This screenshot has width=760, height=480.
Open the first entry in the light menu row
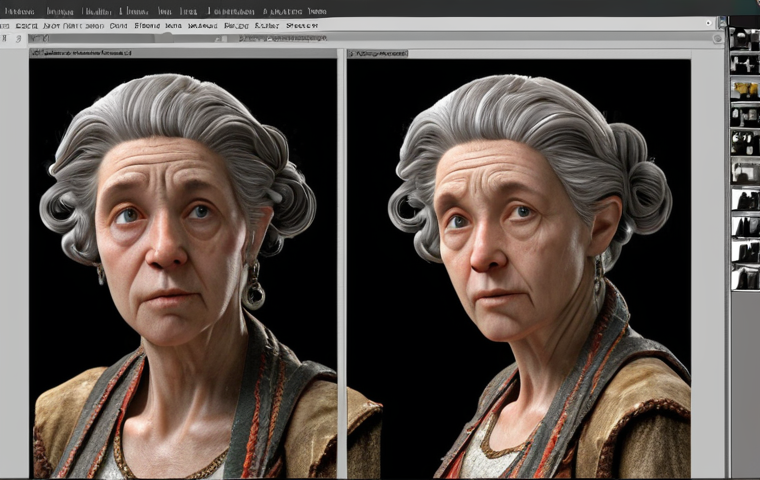(4, 25)
